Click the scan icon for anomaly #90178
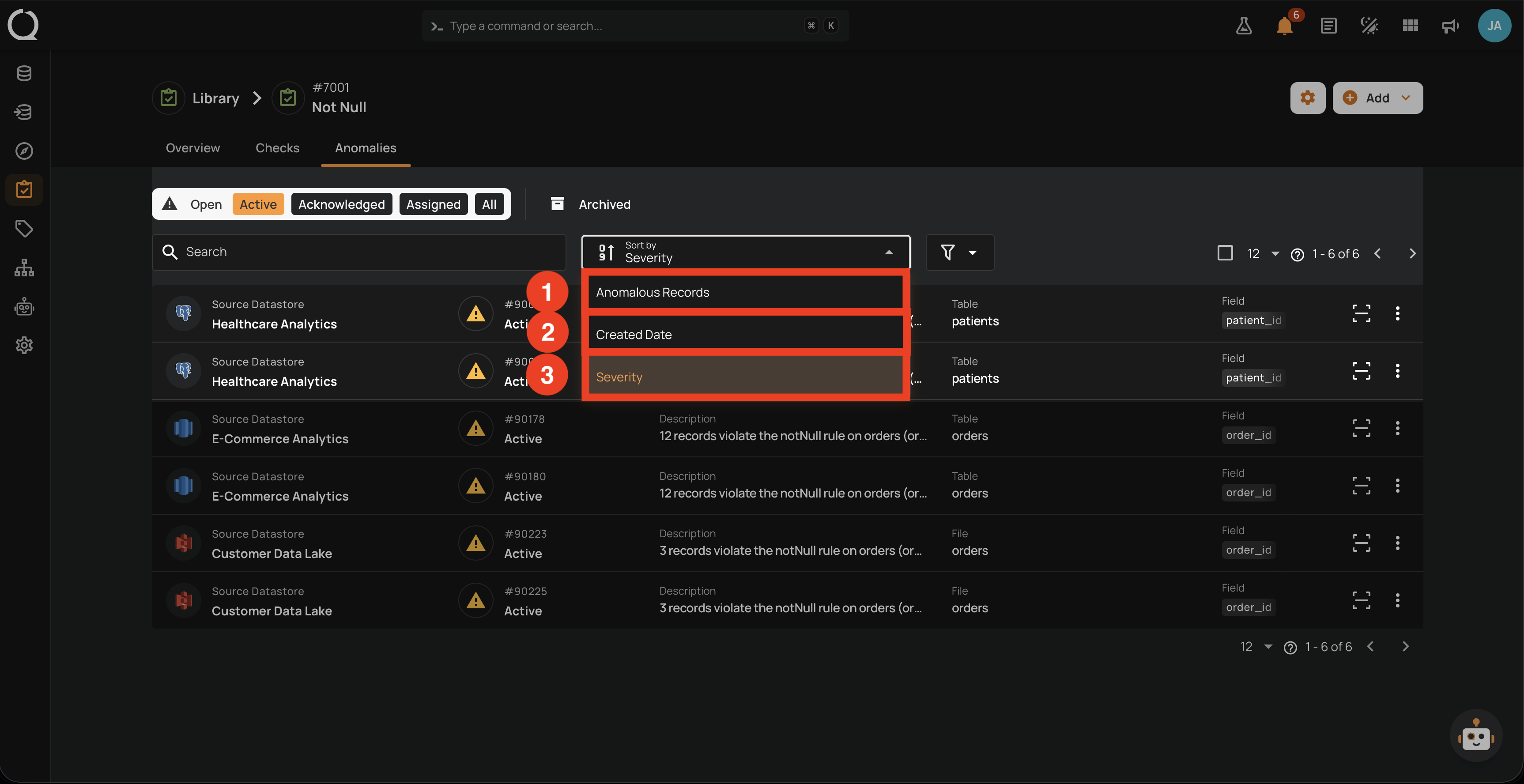This screenshot has width=1524, height=784. tap(1361, 428)
